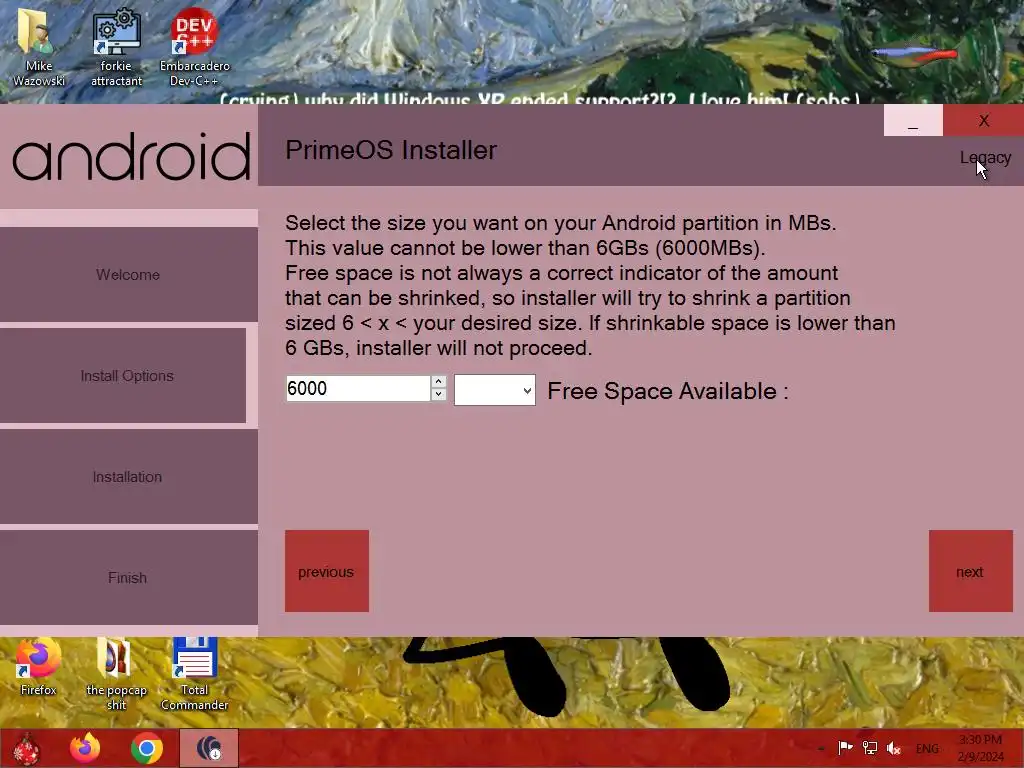Open Firefox from the taskbar

[x=85, y=748]
